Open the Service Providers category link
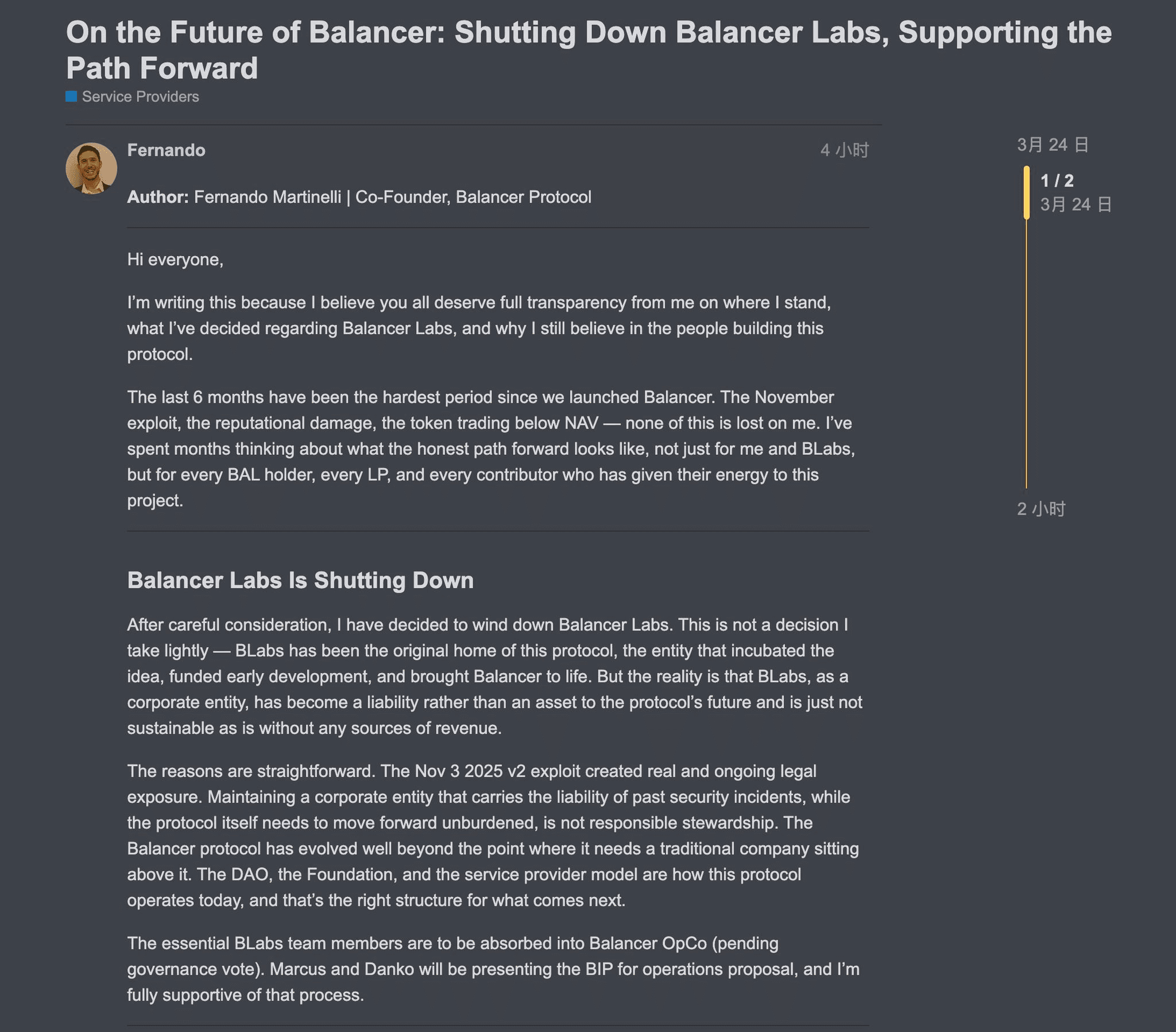1176x1032 pixels. tap(140, 96)
